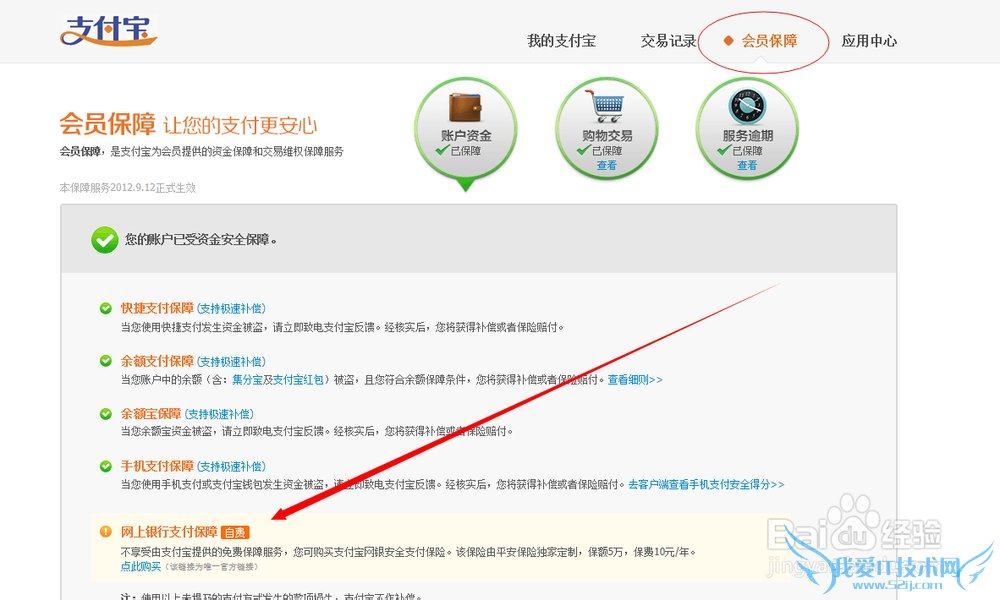Open 去客户端查看手机支付安全得分>> link
This screenshot has height=600, width=1000.
point(706,485)
